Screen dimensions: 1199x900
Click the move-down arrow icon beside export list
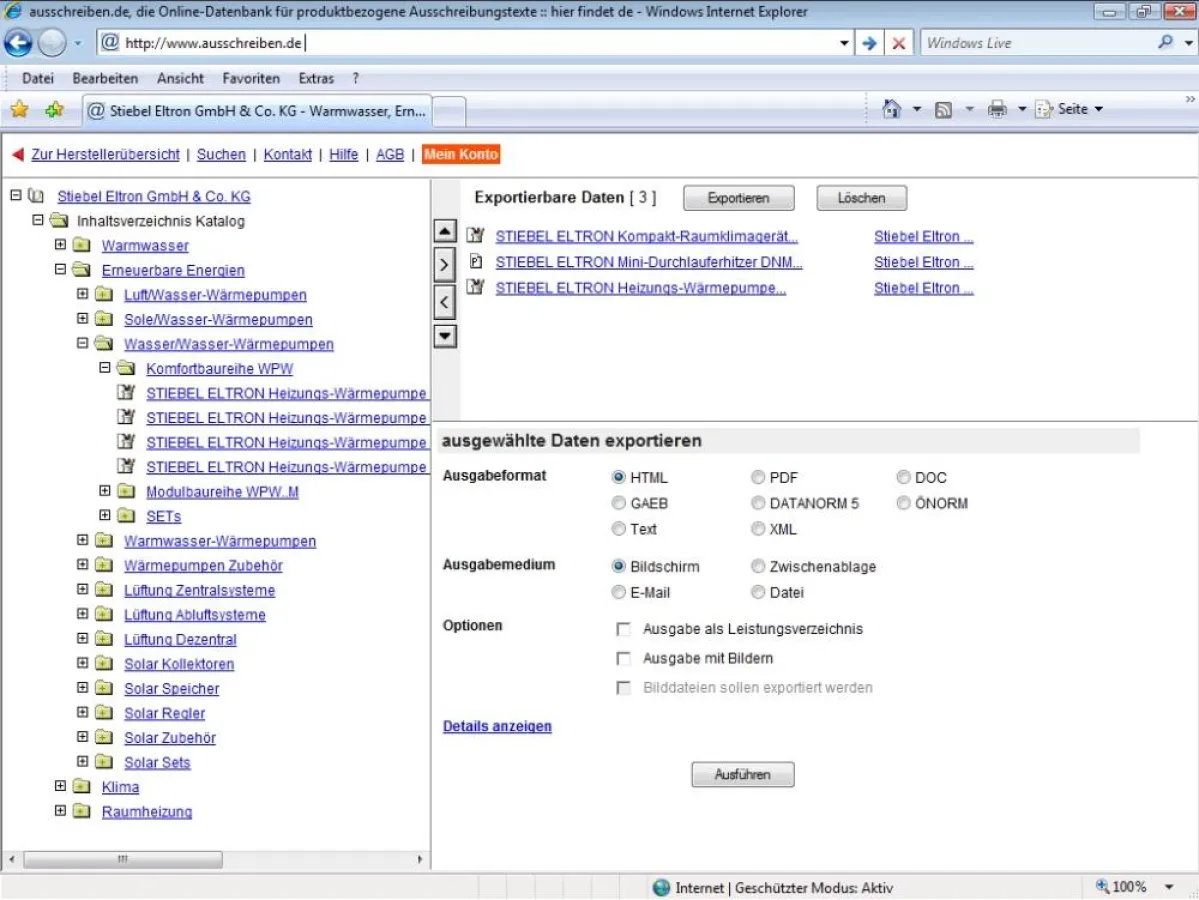pos(445,336)
